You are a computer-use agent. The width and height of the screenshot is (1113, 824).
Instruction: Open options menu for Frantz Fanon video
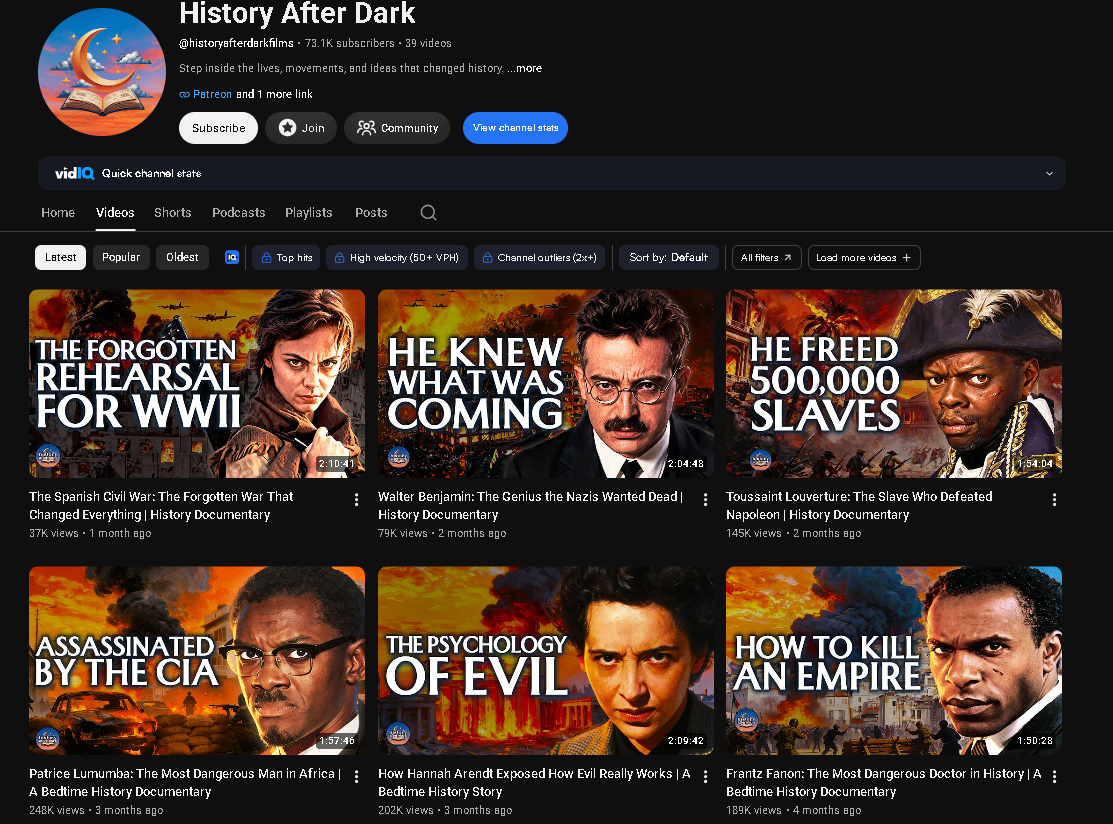(1054, 776)
